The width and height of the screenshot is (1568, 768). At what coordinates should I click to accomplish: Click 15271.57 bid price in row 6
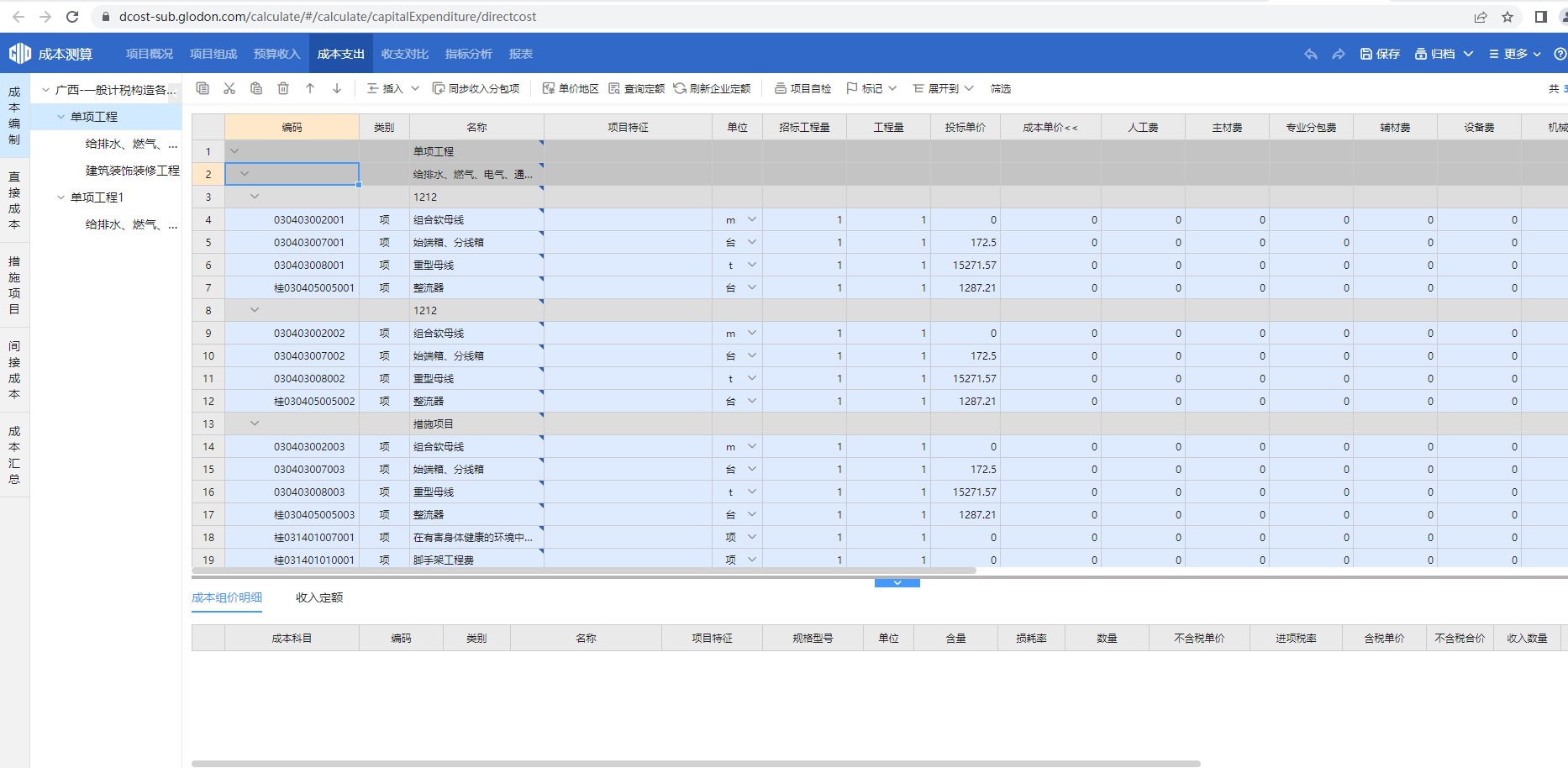coord(975,265)
